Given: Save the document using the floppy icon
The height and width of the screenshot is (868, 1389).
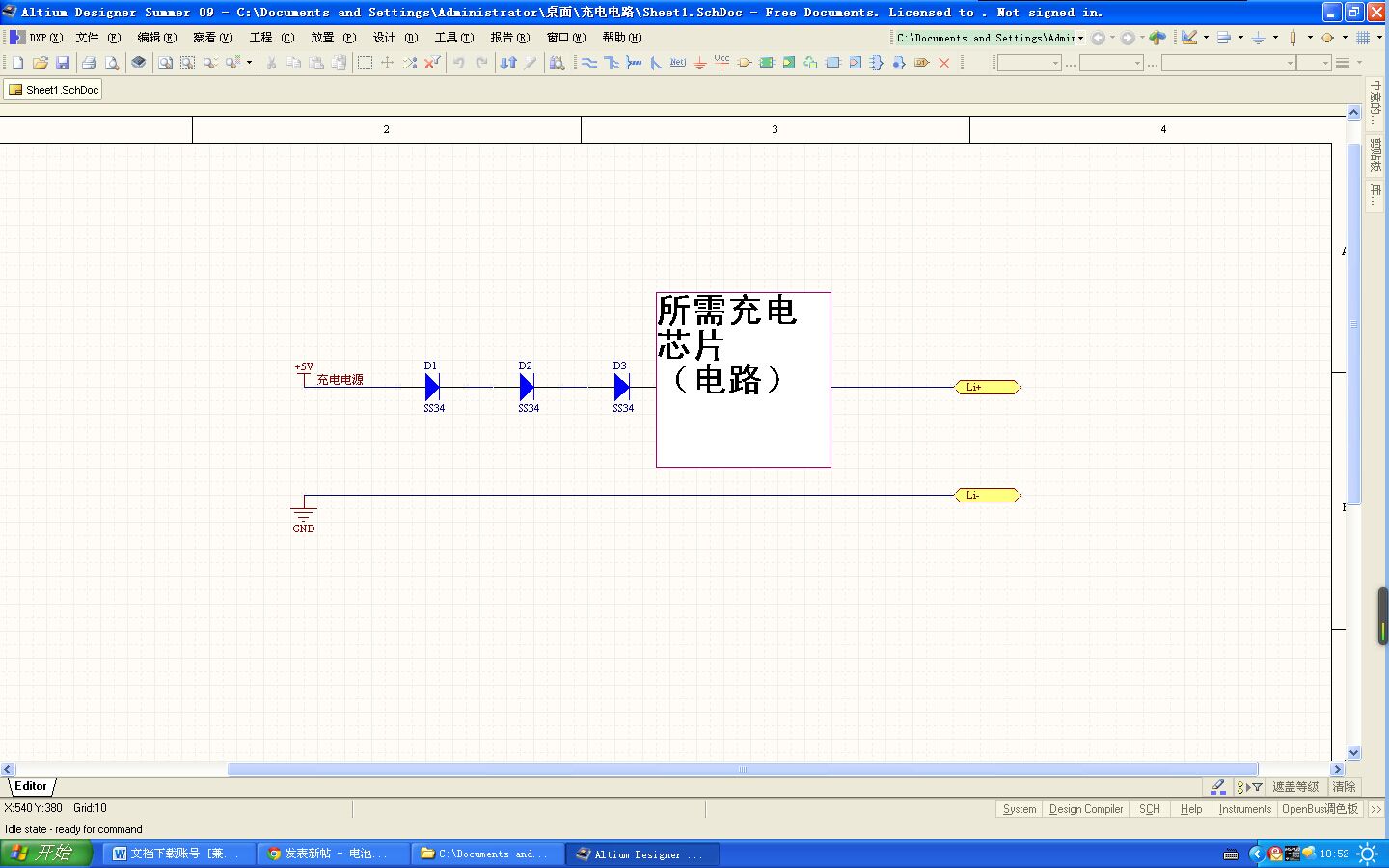Looking at the screenshot, I should 63,63.
